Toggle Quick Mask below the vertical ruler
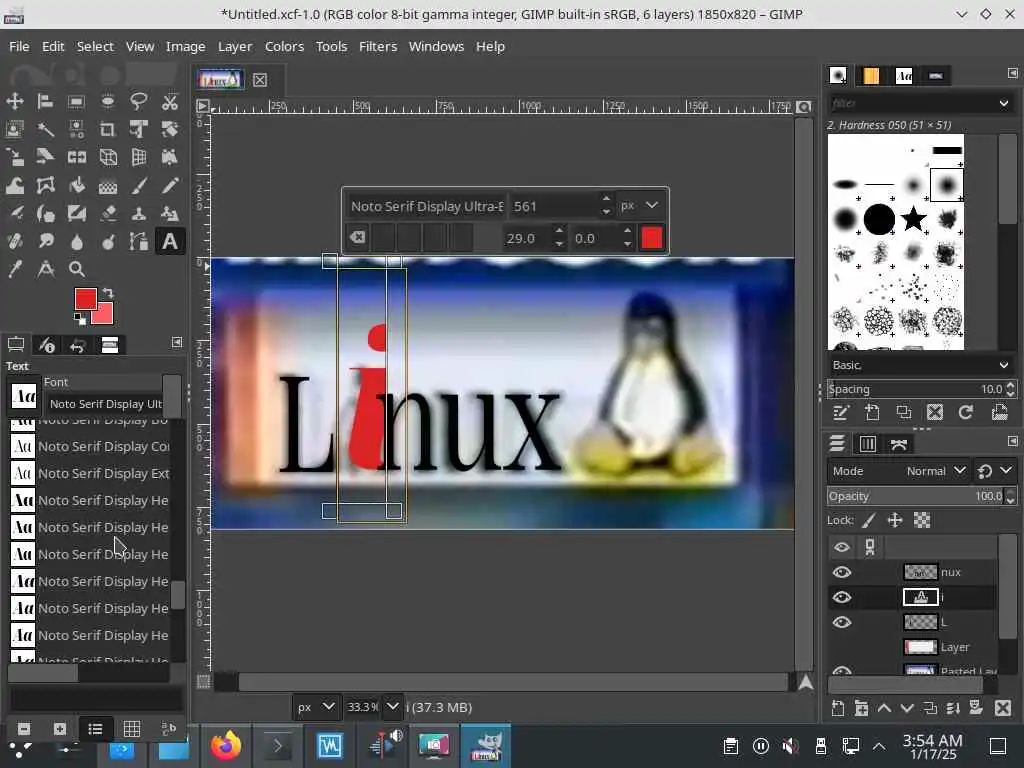Image resolution: width=1024 pixels, height=768 pixels. click(x=204, y=682)
